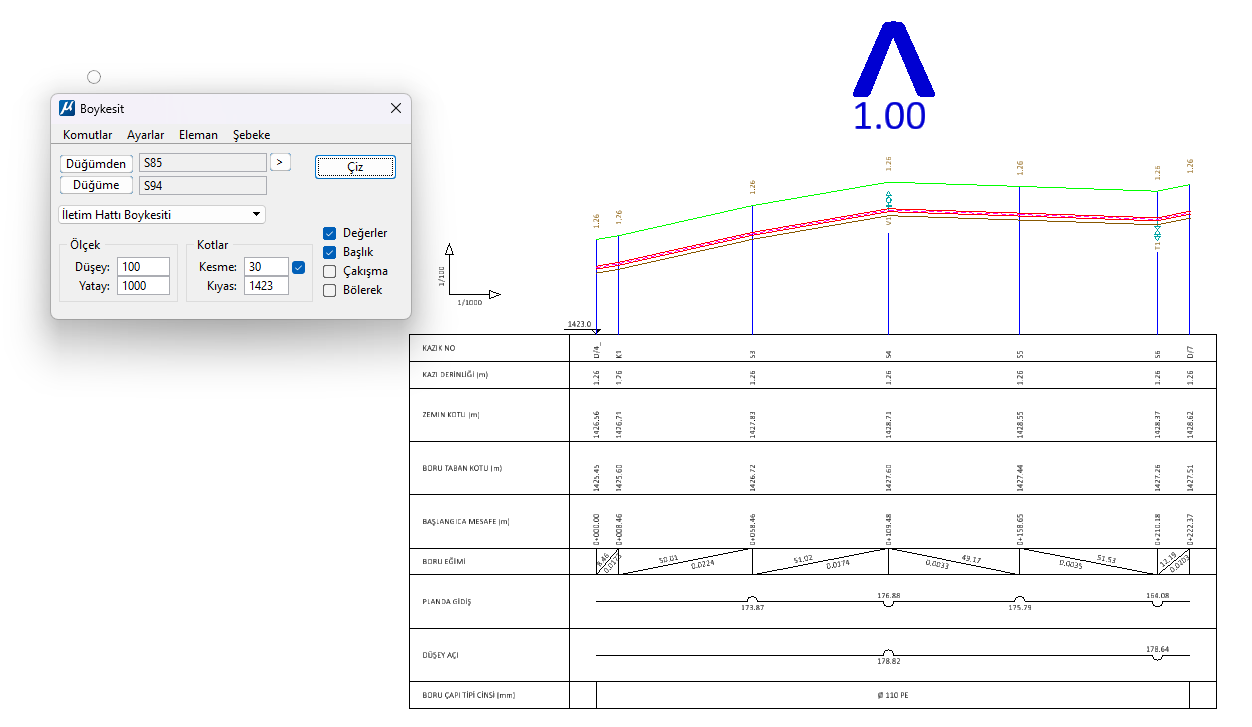Click the 164.08 plan angle value
Image resolution: width=1252 pixels, height=727 pixels.
point(1158,596)
